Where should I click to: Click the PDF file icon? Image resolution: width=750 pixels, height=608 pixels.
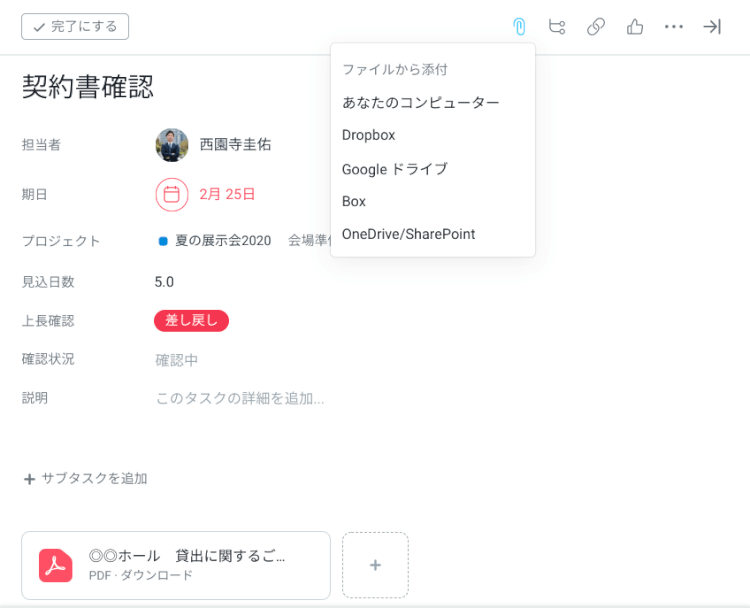click(x=55, y=565)
